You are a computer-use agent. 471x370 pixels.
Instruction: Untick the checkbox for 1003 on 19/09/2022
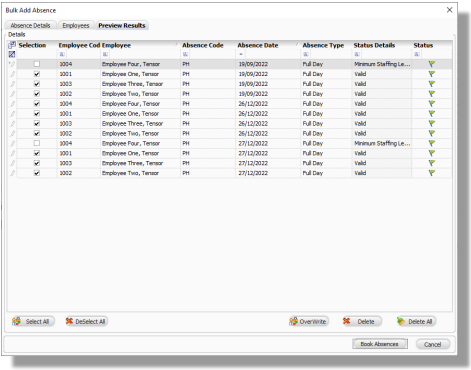pos(37,84)
